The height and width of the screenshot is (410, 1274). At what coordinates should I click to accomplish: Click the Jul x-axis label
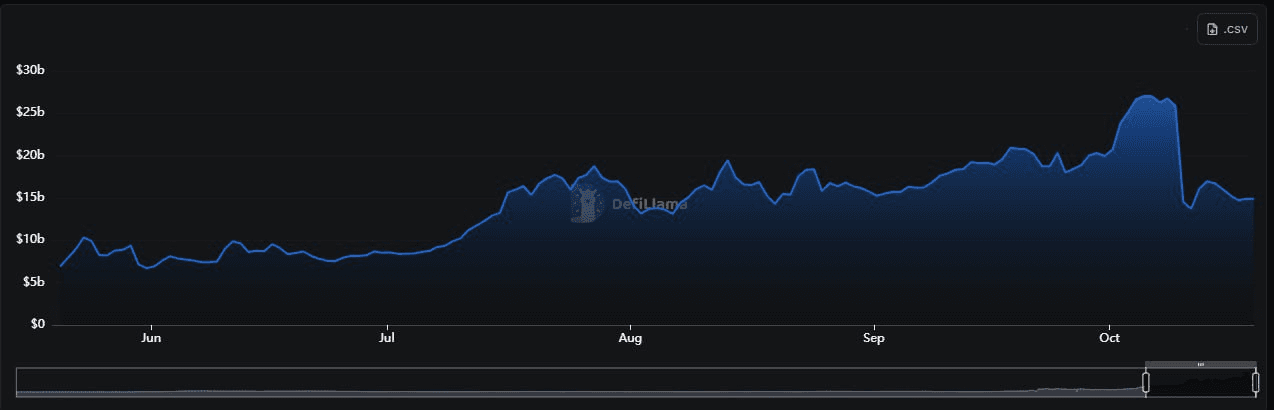[x=387, y=339]
